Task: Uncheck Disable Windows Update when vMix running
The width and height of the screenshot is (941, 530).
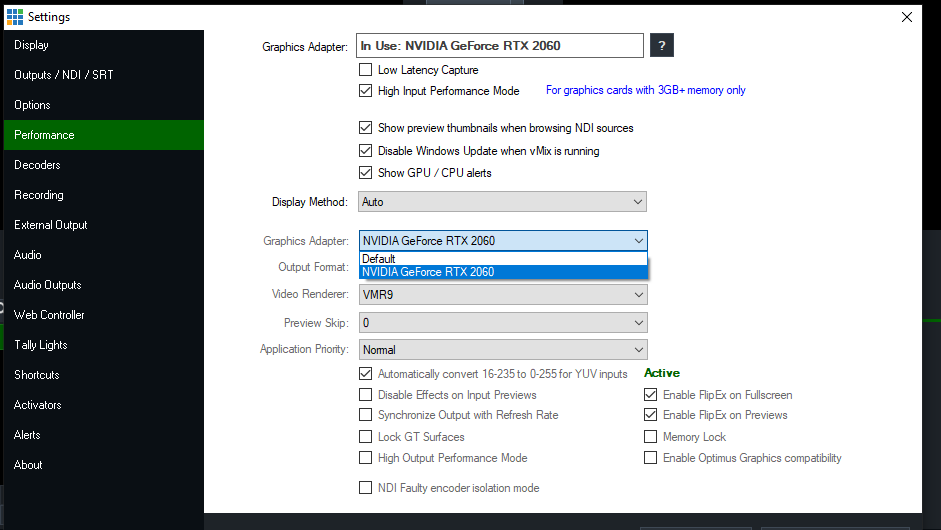Action: tap(365, 151)
